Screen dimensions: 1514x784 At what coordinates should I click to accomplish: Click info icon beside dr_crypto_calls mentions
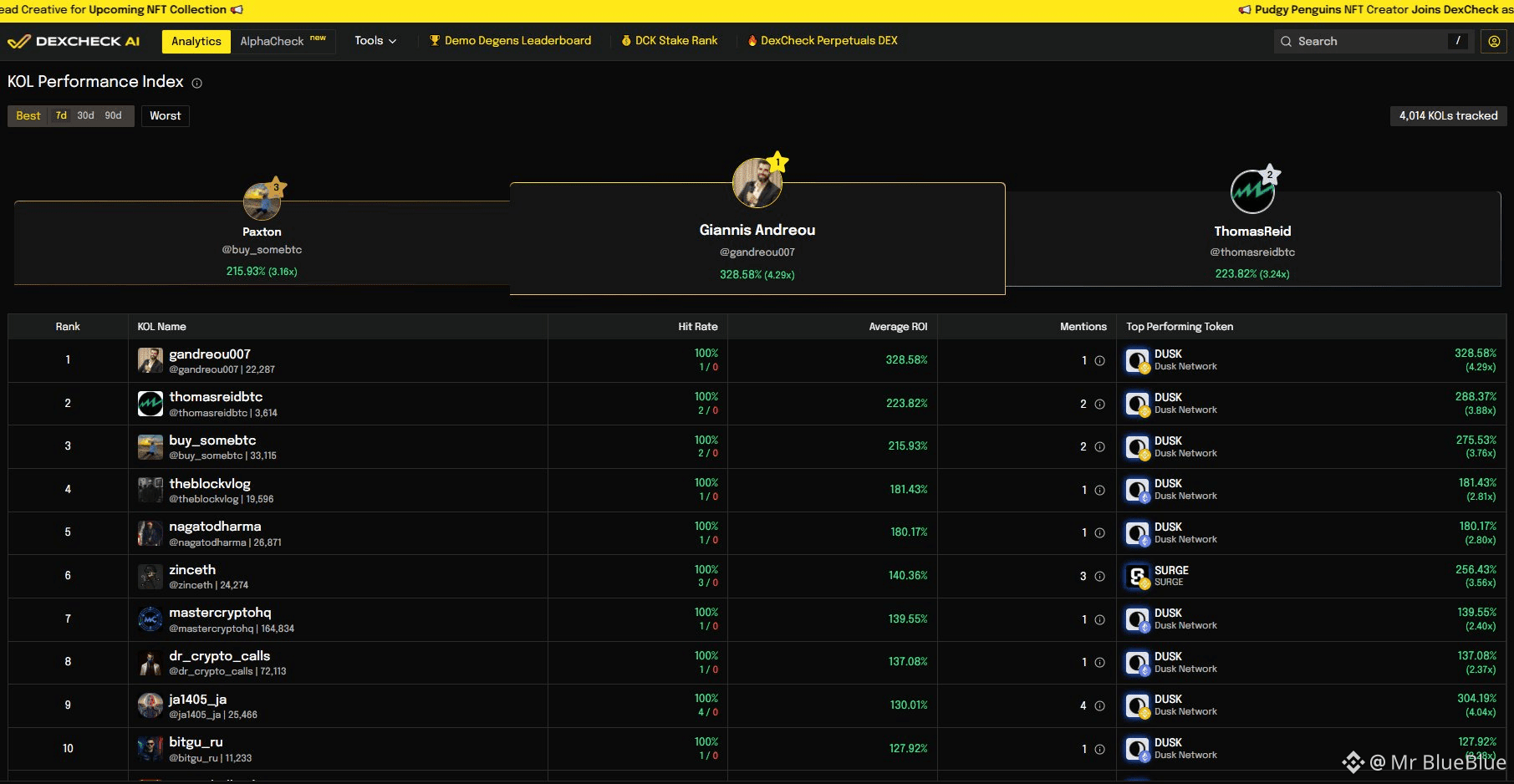pyautogui.click(x=1100, y=663)
